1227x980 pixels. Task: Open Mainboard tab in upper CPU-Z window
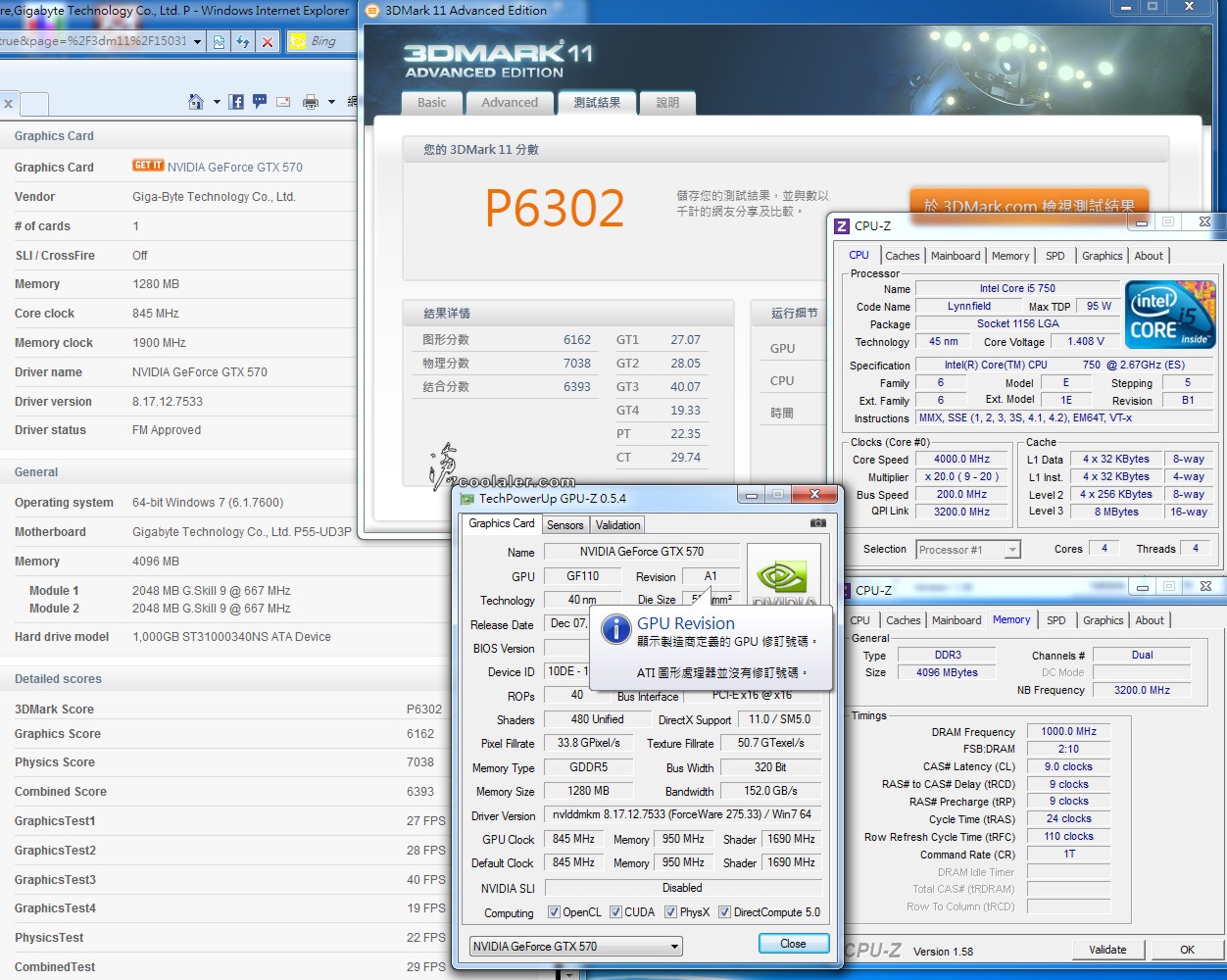pyautogui.click(x=956, y=256)
